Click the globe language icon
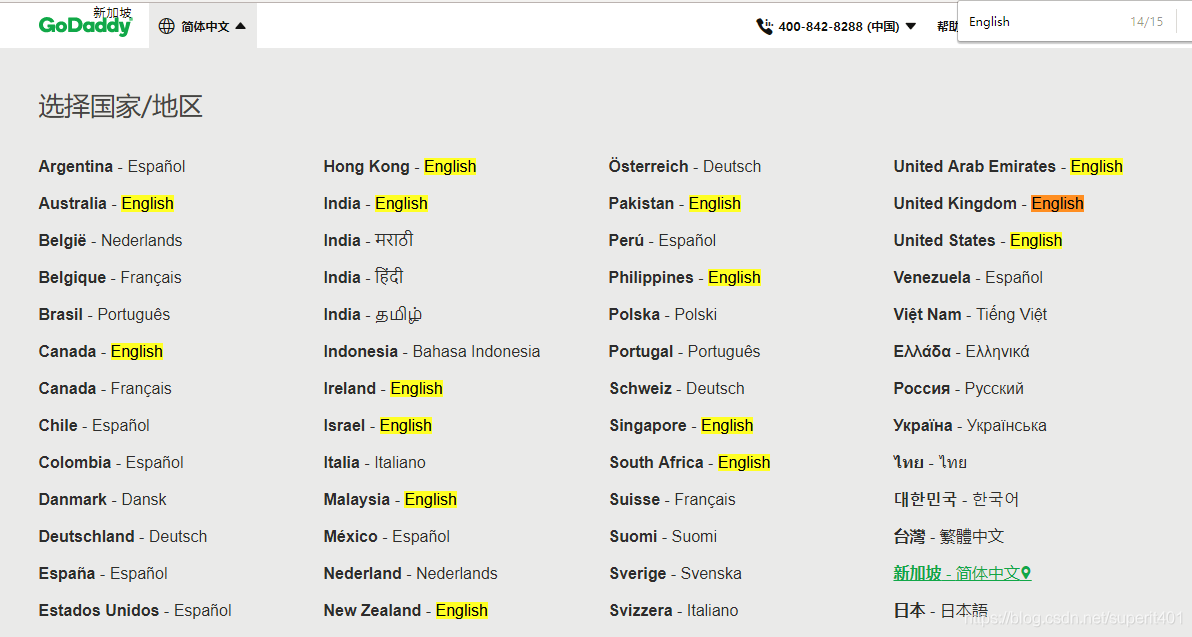Viewport: 1192px width, 637px height. (x=166, y=26)
